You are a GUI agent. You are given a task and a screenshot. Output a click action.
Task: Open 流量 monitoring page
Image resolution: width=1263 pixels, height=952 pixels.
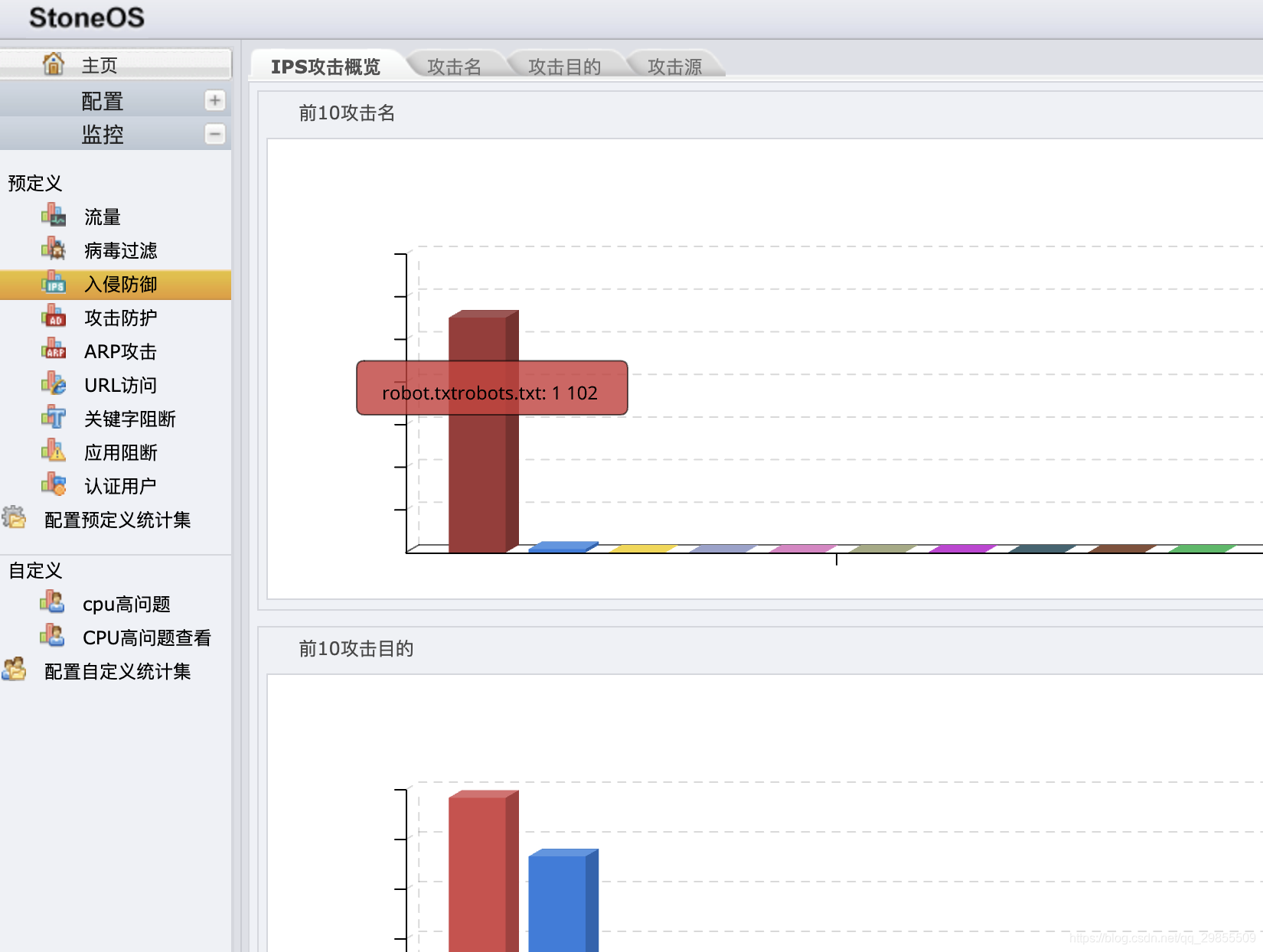click(103, 217)
